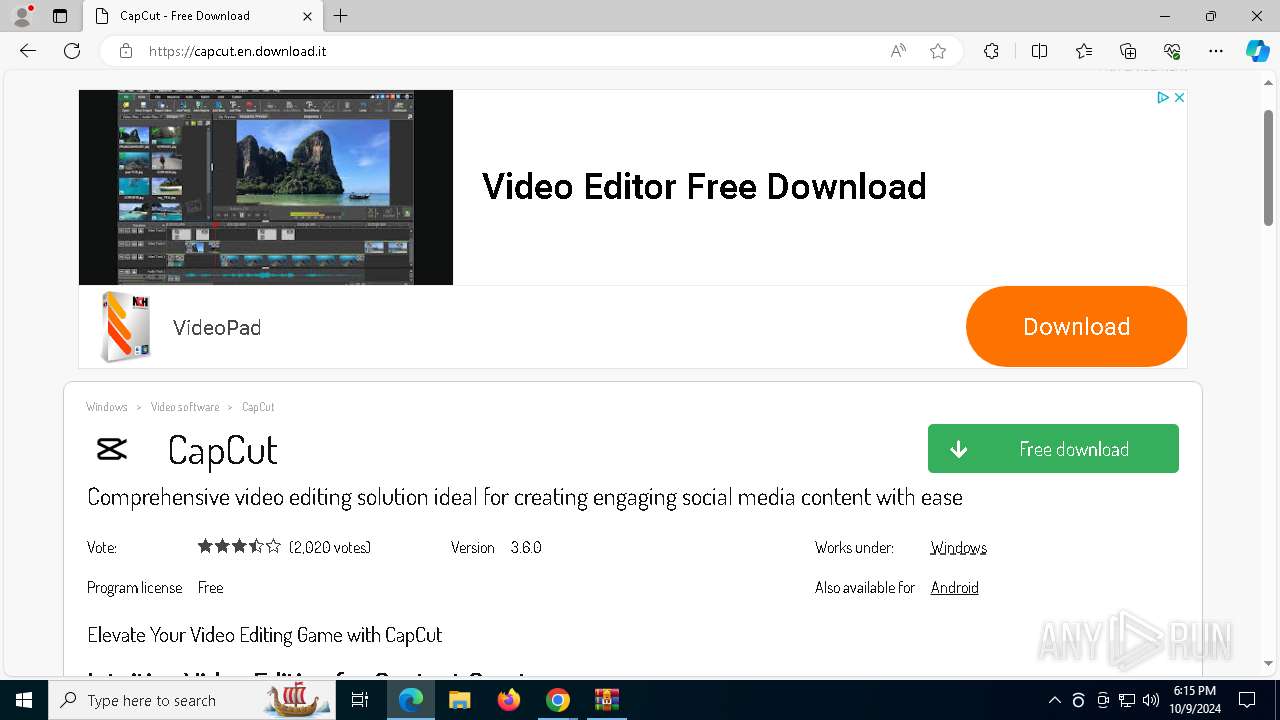
Task: Click the VideoPad box product icon
Action: [126, 327]
